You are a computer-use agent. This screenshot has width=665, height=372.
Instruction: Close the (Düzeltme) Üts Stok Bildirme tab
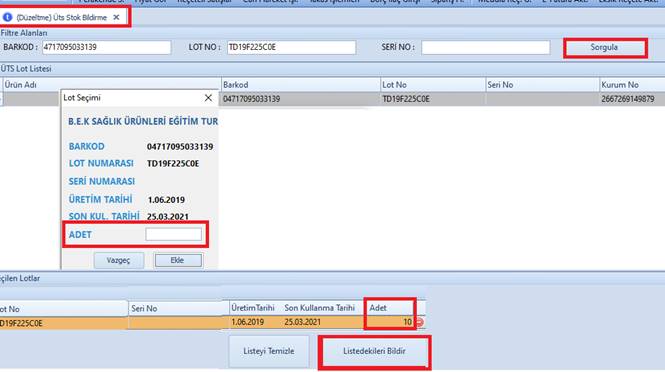(x=116, y=17)
